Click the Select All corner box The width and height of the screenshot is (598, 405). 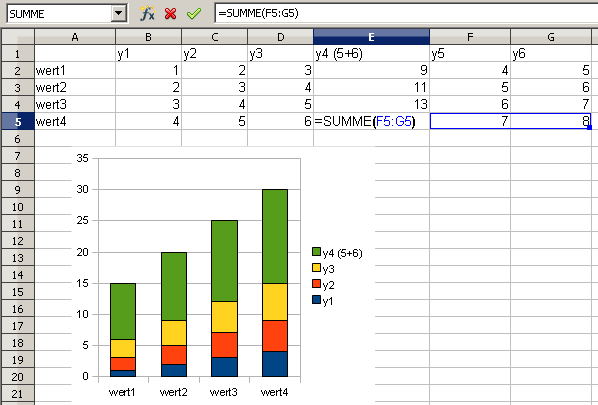18,37
